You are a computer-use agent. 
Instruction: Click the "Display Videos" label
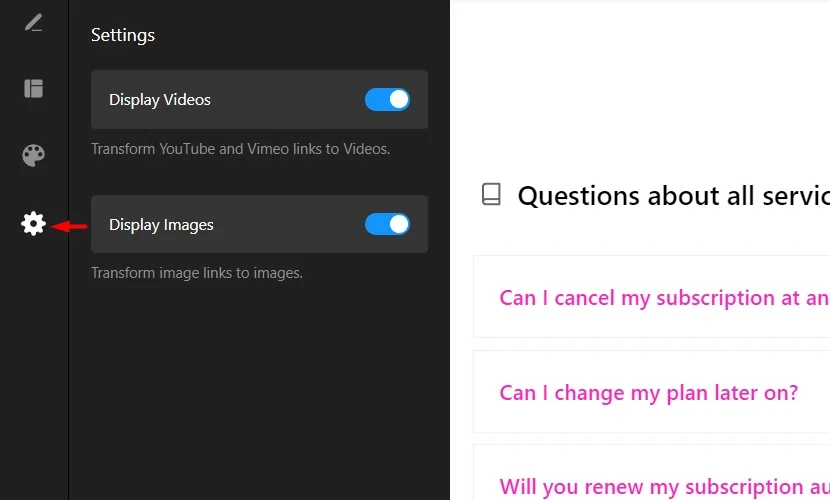click(160, 99)
